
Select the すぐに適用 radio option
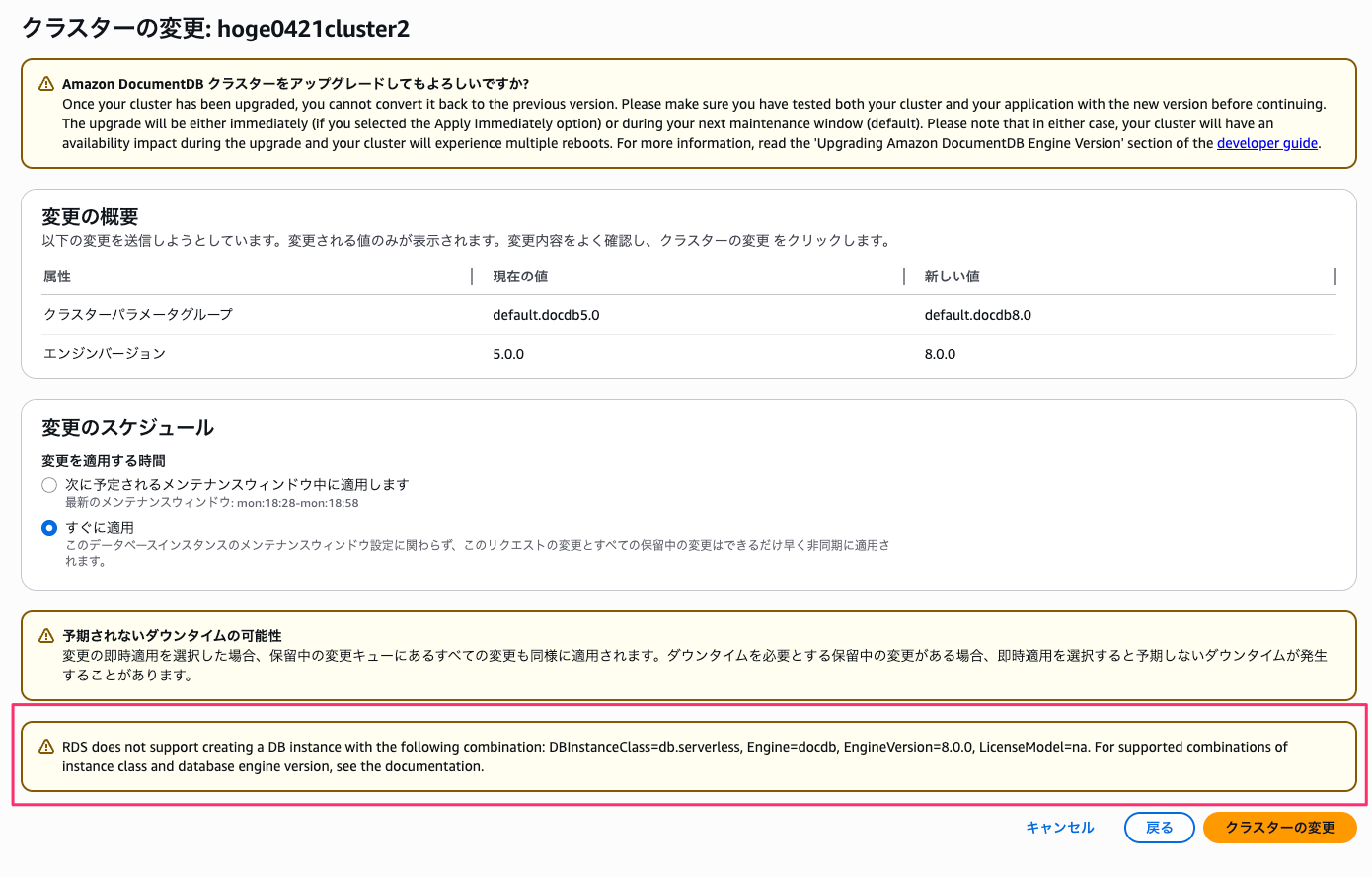click(x=49, y=527)
